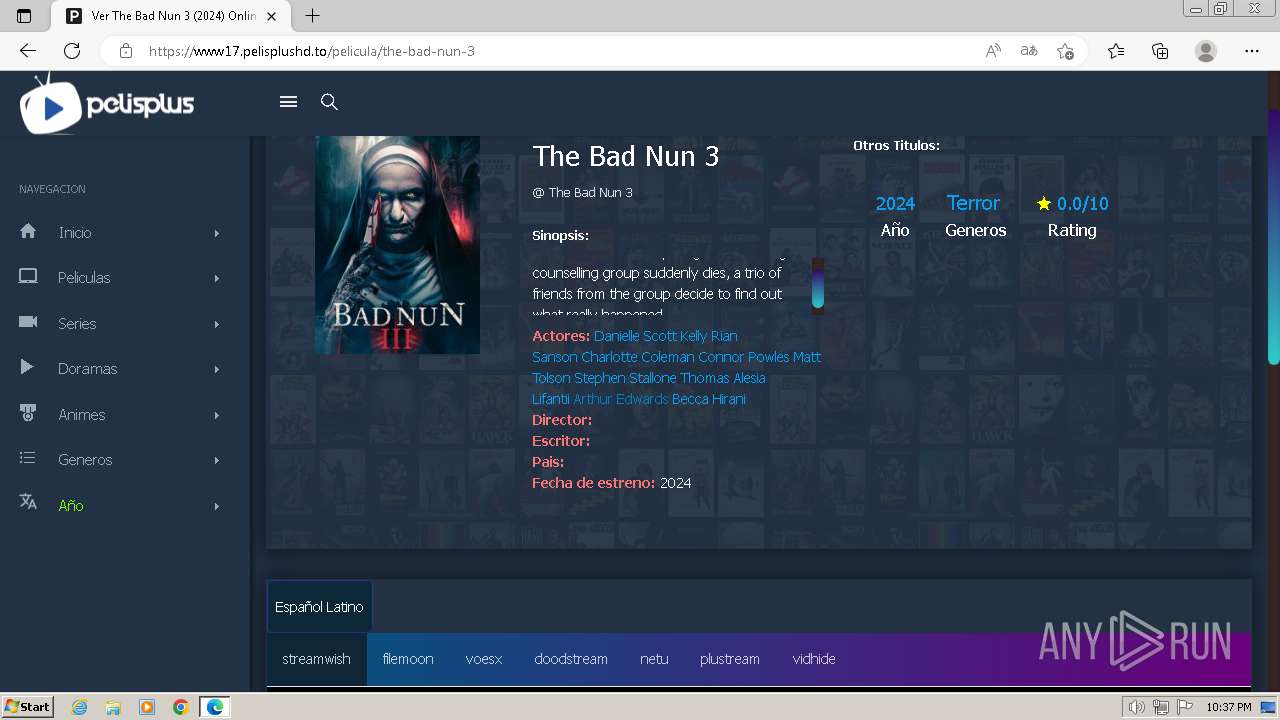This screenshot has width=1280, height=720.
Task: Open actor Stephen Stallone link
Action: [625, 378]
